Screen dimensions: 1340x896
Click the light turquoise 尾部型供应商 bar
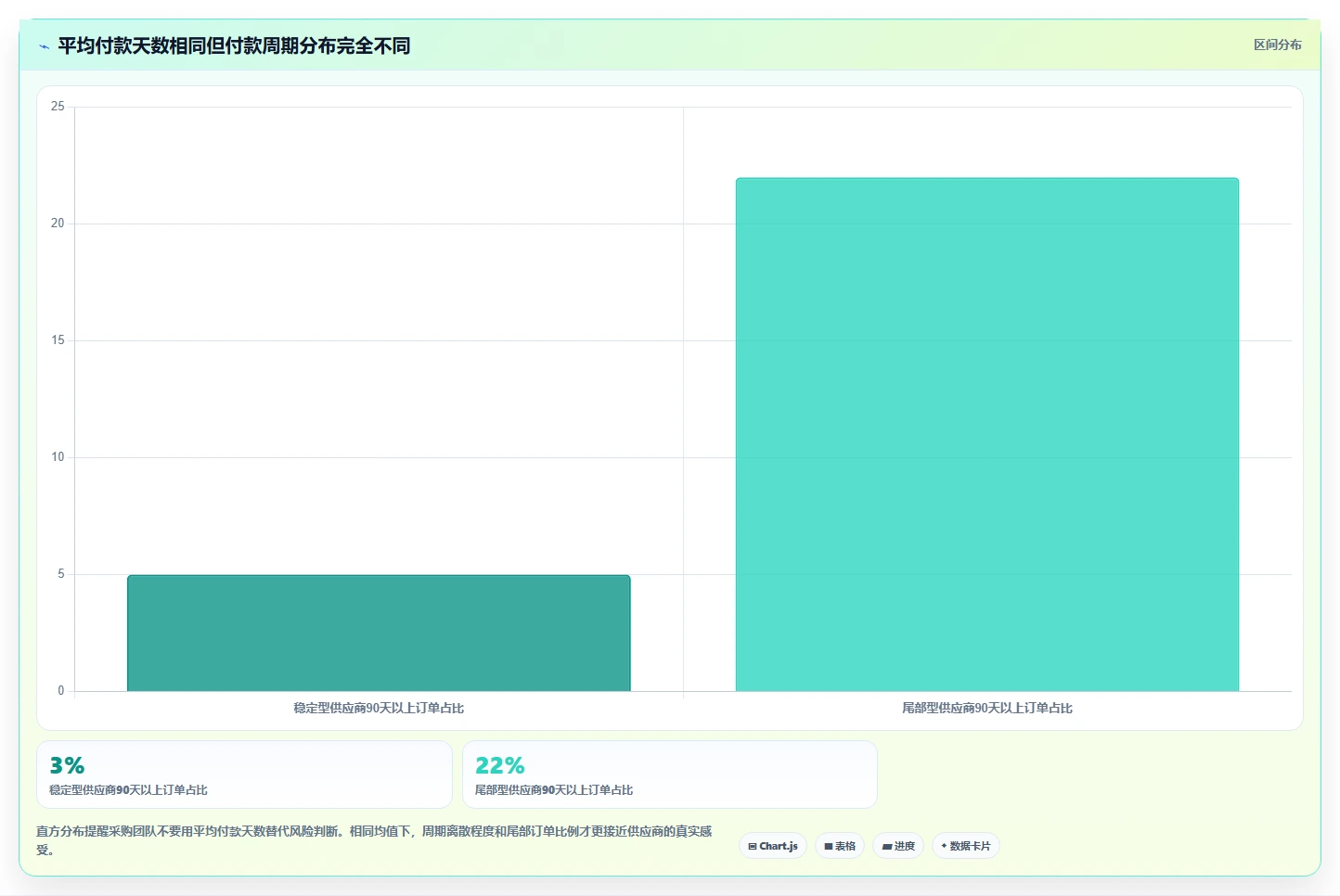point(987,434)
